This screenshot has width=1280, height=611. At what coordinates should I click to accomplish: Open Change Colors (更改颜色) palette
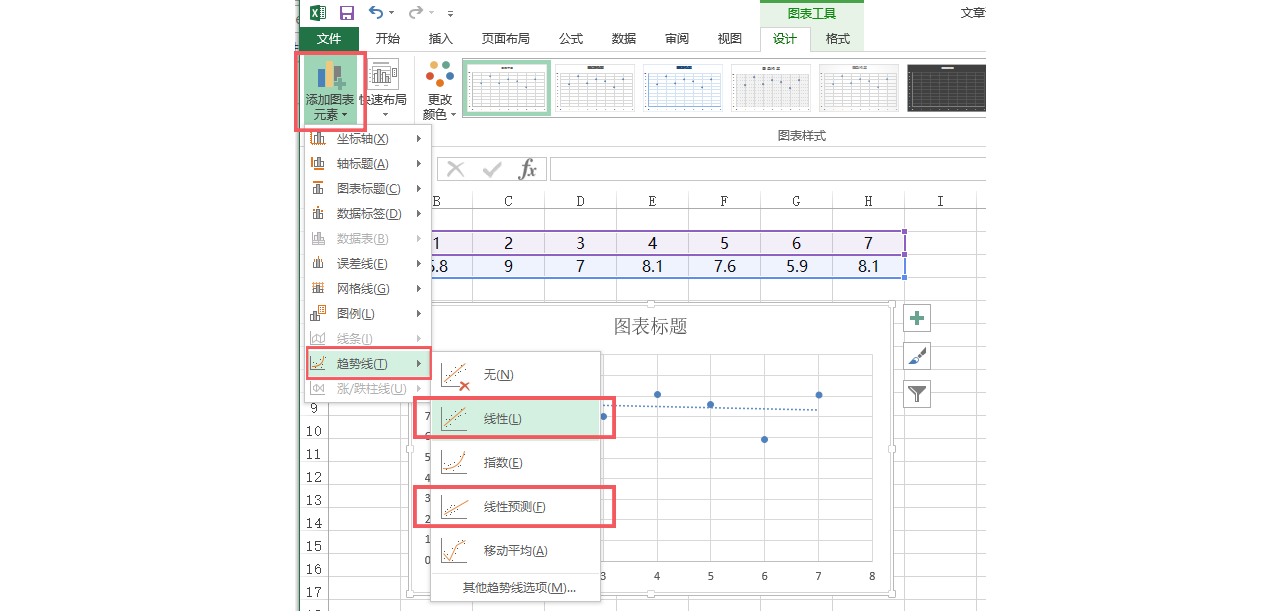439,92
